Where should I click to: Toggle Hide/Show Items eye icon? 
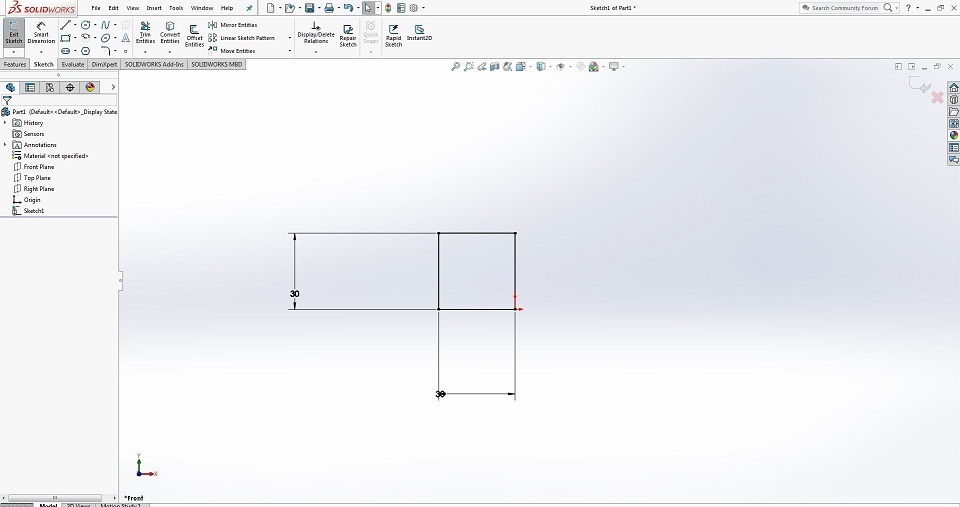560,67
